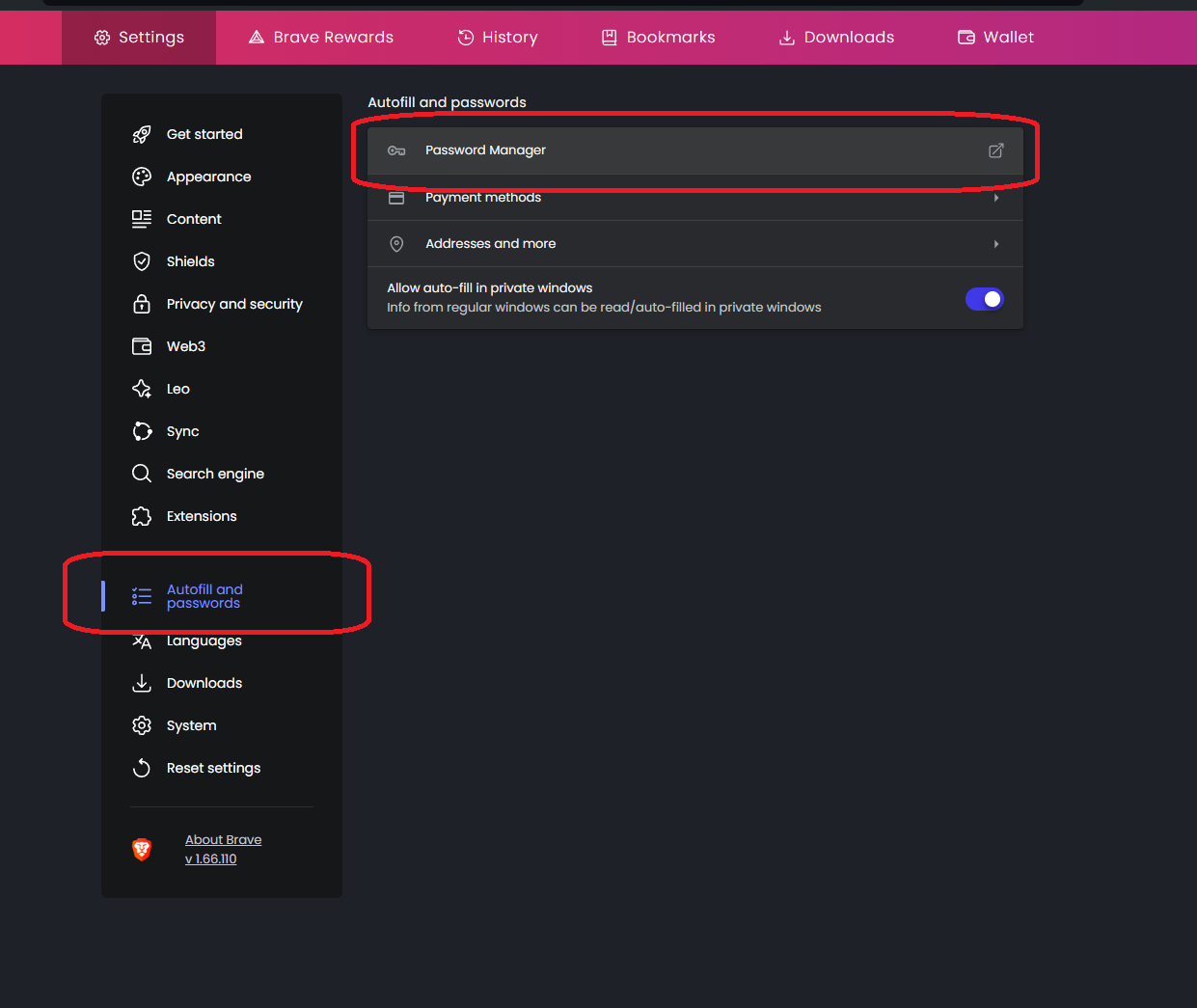Select Extensions settings label
This screenshot has height=1008, width=1197.
tap(202, 516)
